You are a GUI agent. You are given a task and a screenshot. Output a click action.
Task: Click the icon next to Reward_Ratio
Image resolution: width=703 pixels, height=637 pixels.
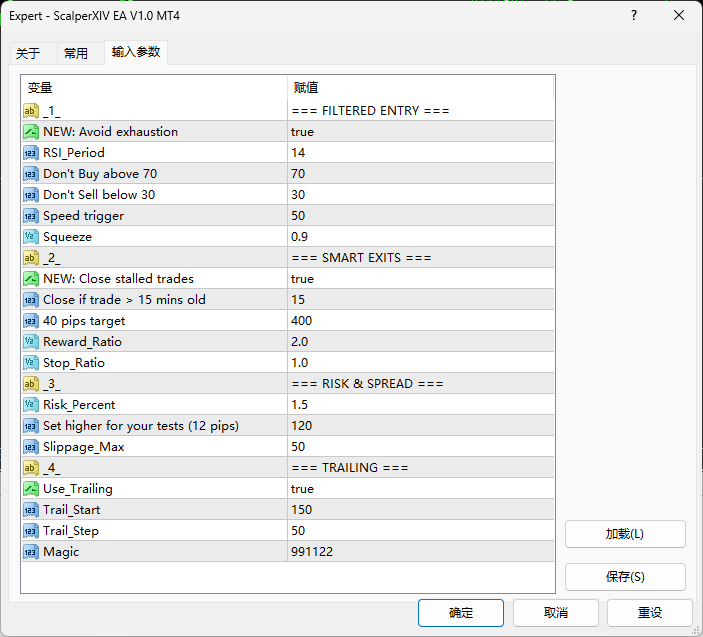coord(31,341)
